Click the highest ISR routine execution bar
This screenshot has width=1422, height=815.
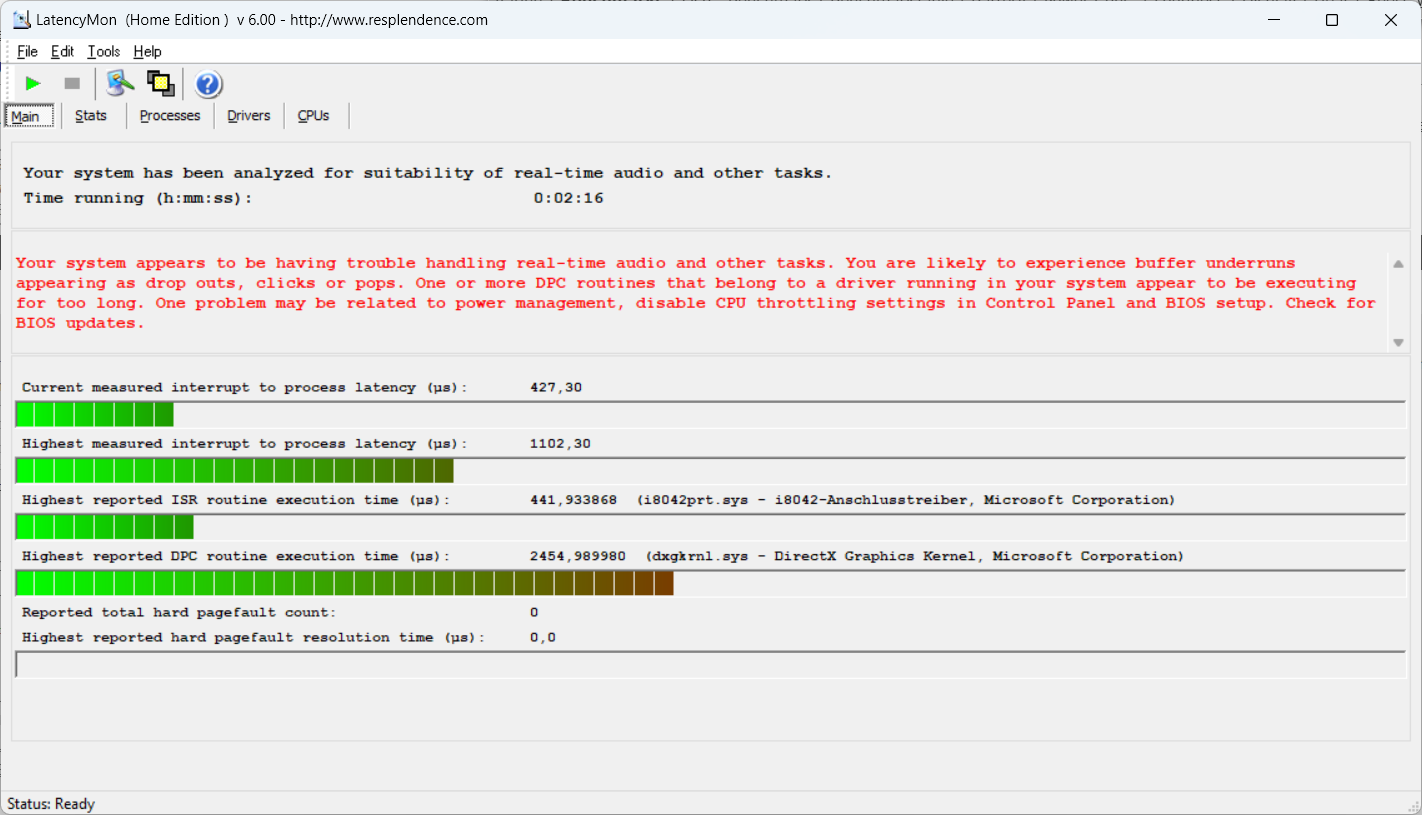click(711, 527)
